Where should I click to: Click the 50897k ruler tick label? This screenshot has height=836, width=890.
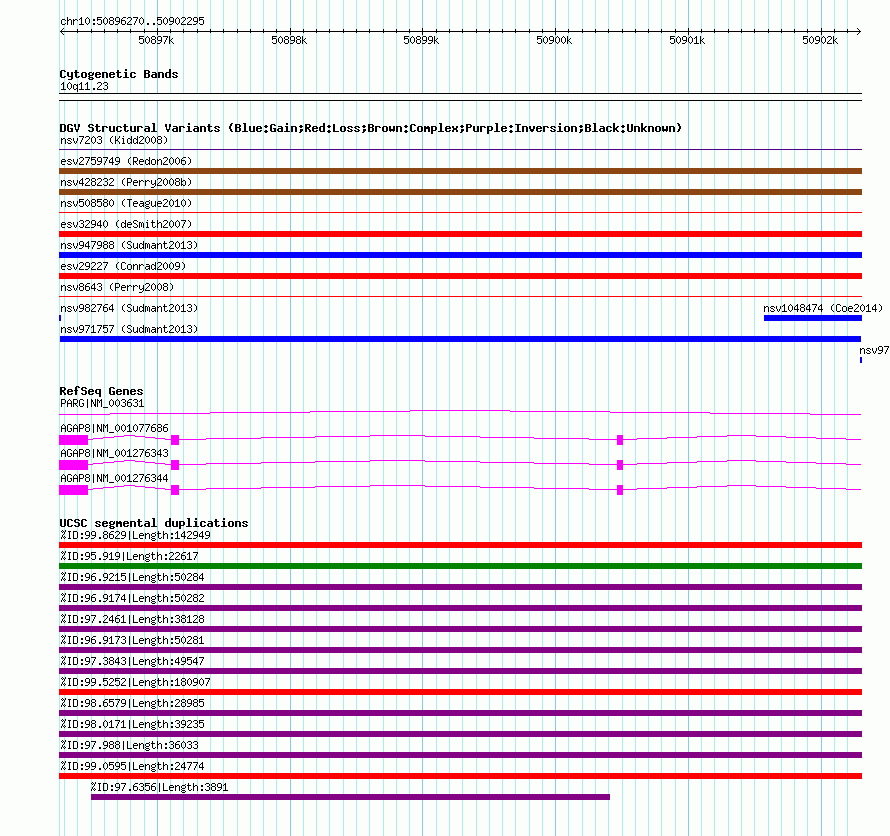[x=156, y=40]
